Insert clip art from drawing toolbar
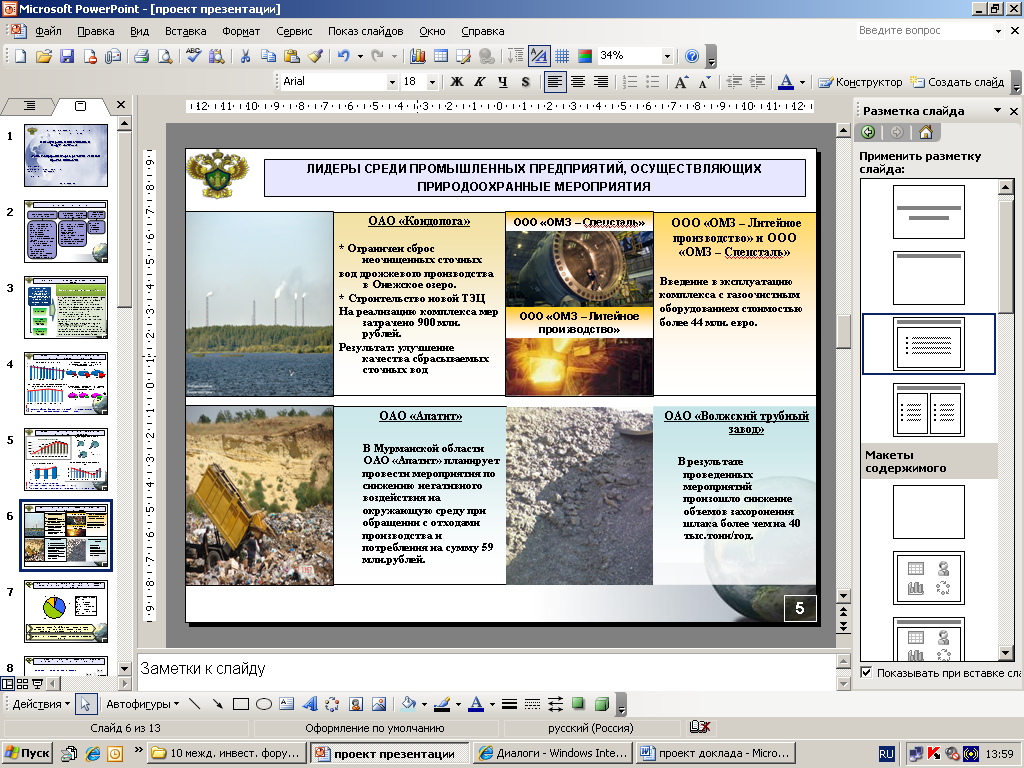 356,704
